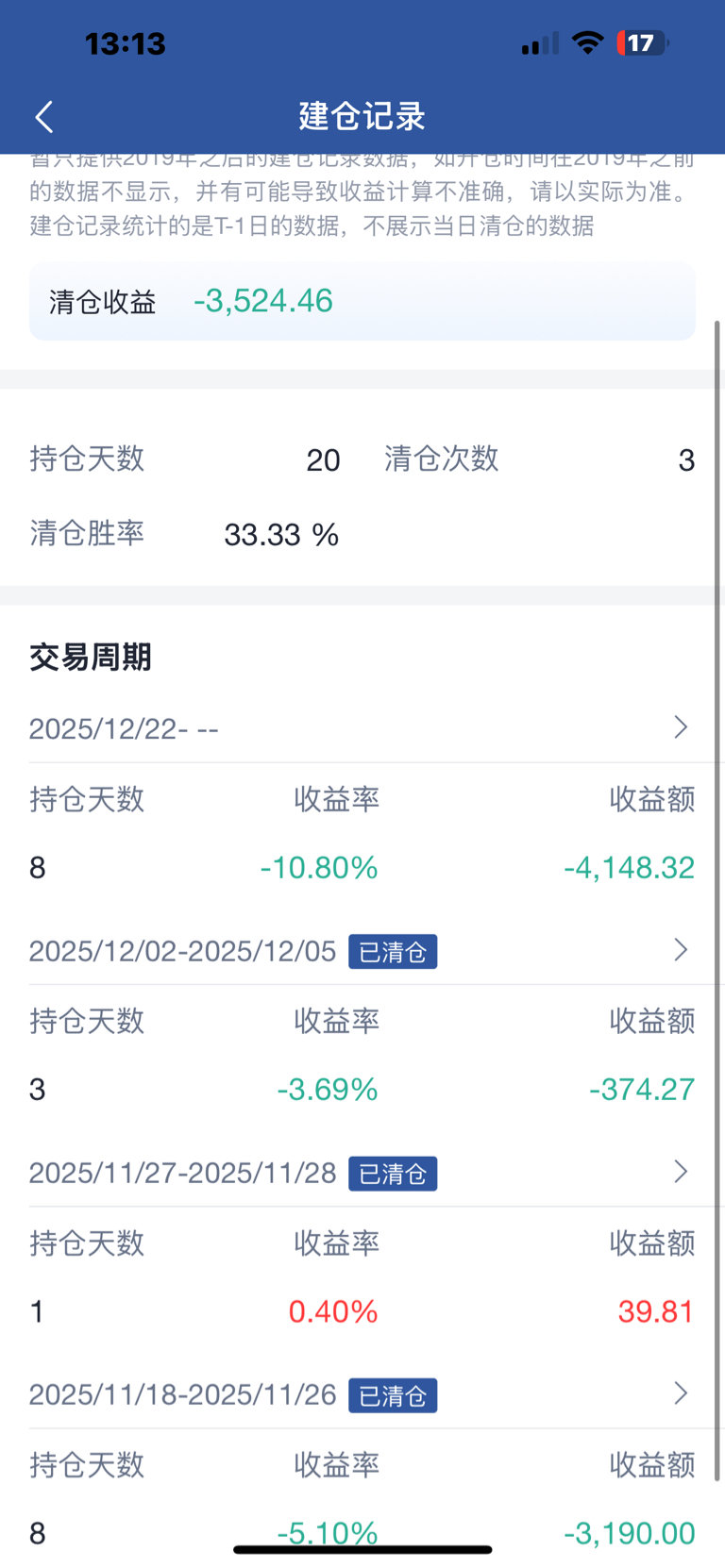The height and width of the screenshot is (1568, 725).
Task: Tap the 已清仓 badge for 12/02-12/05
Action: [393, 952]
